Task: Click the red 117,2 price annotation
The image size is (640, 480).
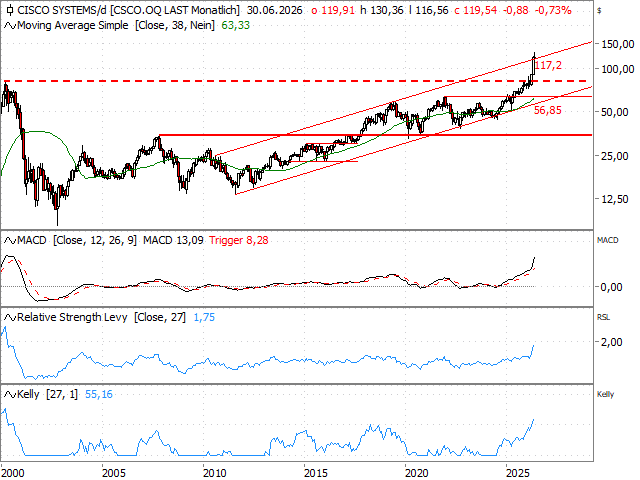Action: [x=548, y=65]
